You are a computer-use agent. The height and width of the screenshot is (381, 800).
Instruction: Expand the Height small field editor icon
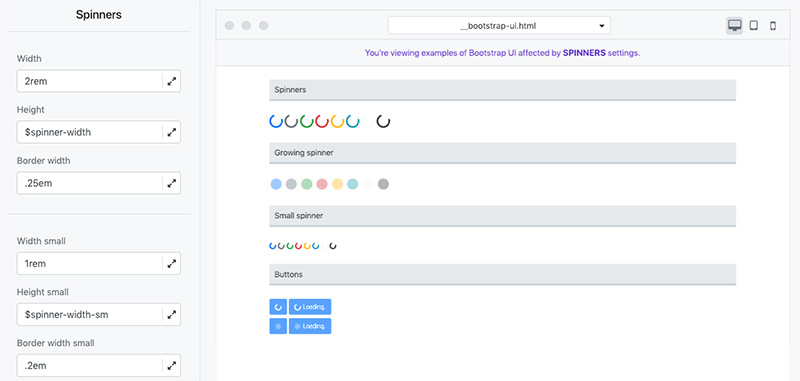(172, 315)
